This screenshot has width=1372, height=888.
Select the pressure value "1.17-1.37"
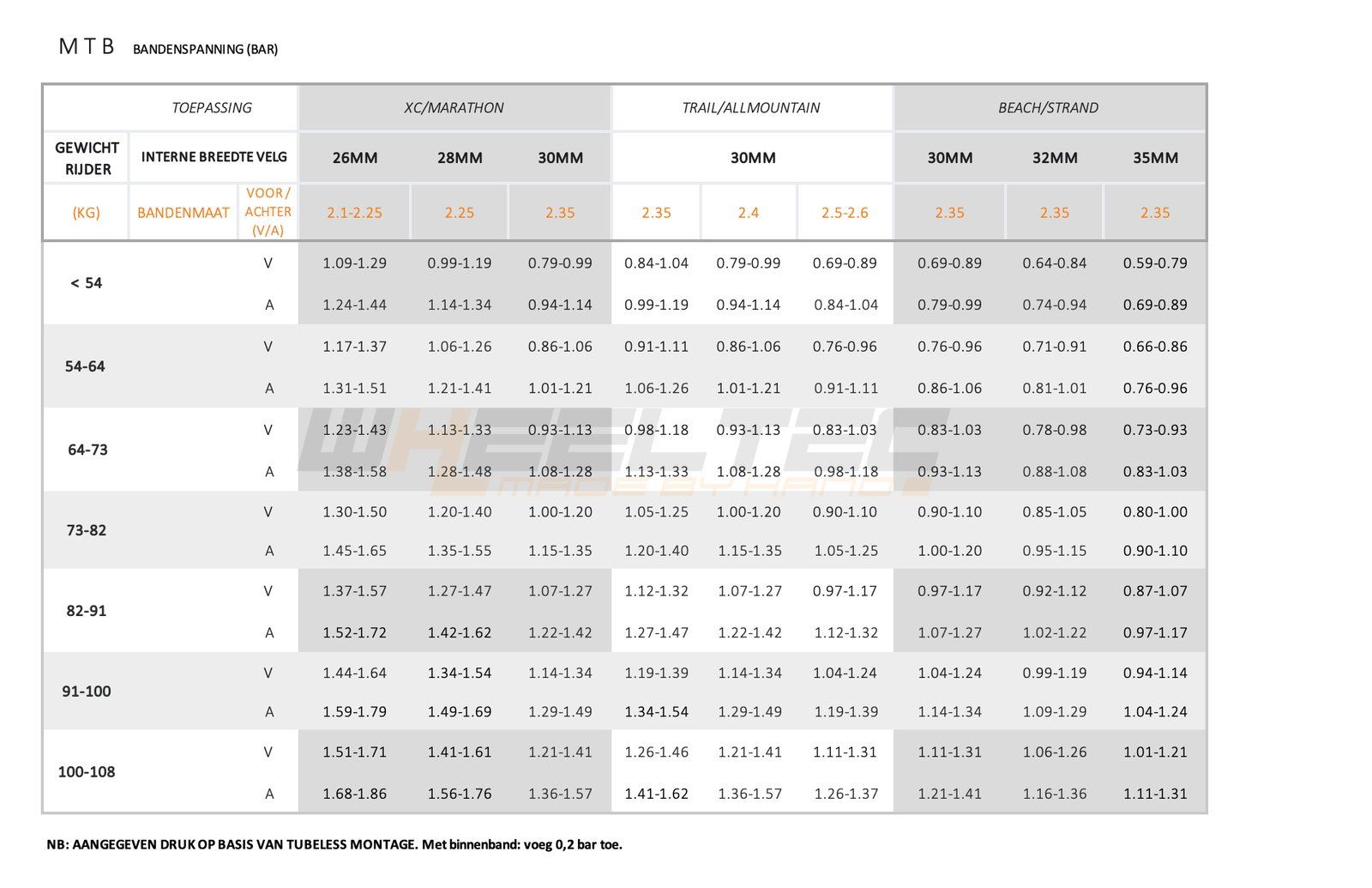(355, 347)
